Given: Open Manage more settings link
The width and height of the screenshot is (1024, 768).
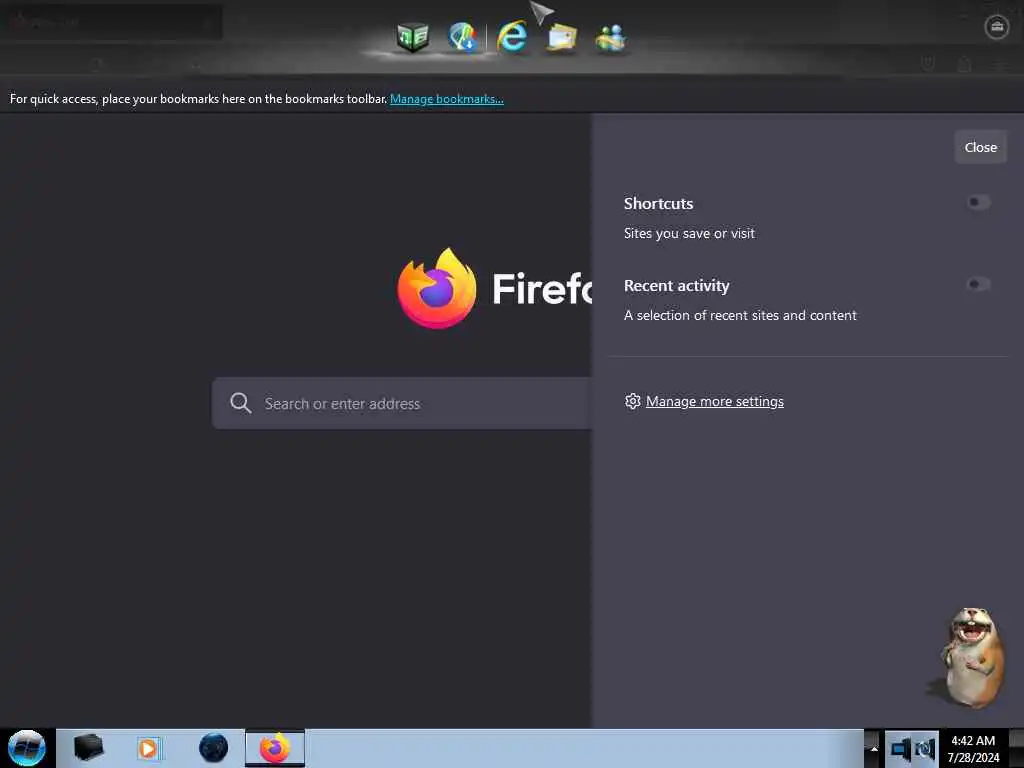Looking at the screenshot, I should pyautogui.click(x=714, y=401).
